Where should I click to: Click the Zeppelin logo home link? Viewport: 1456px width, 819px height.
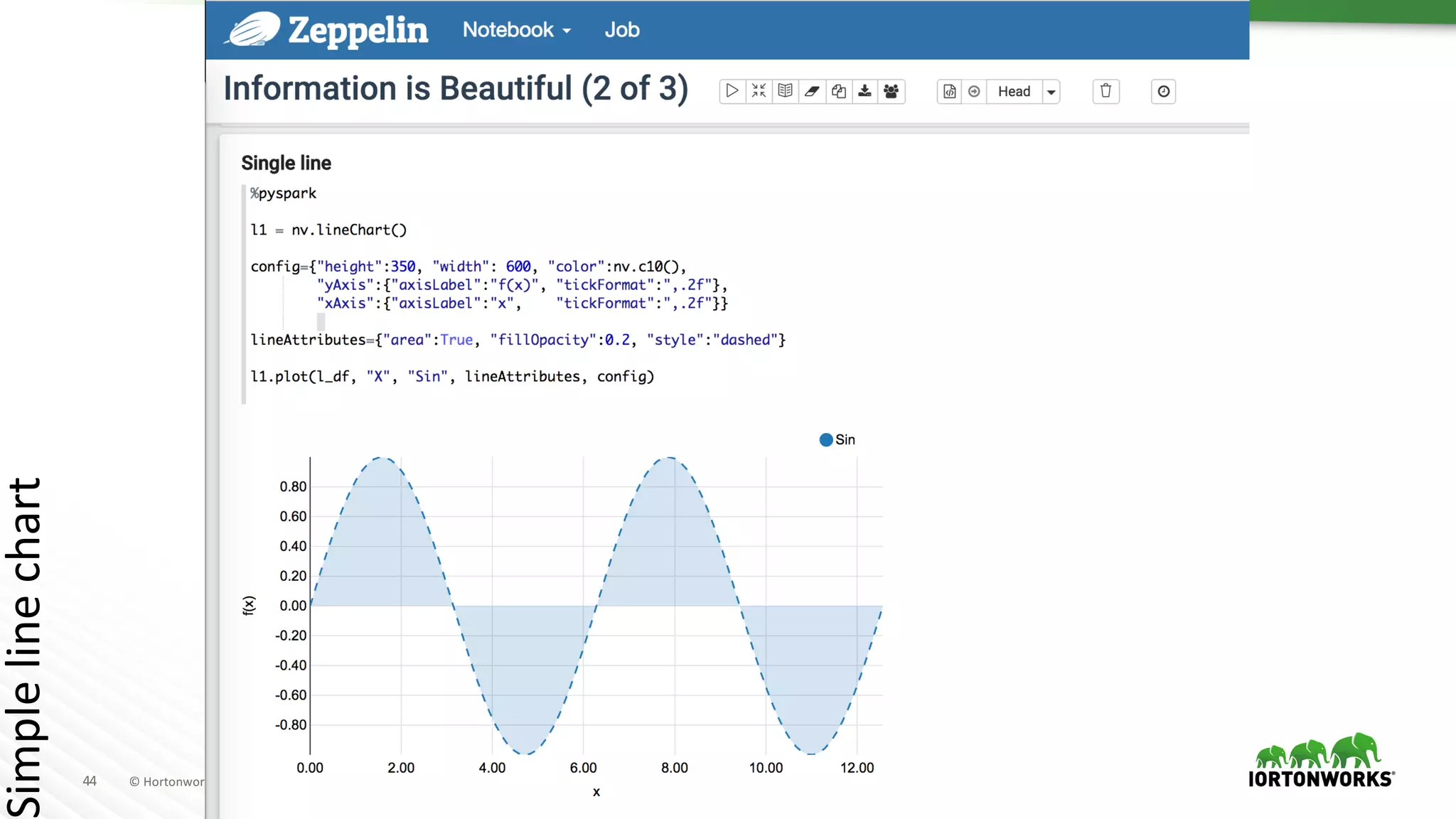coord(327,30)
